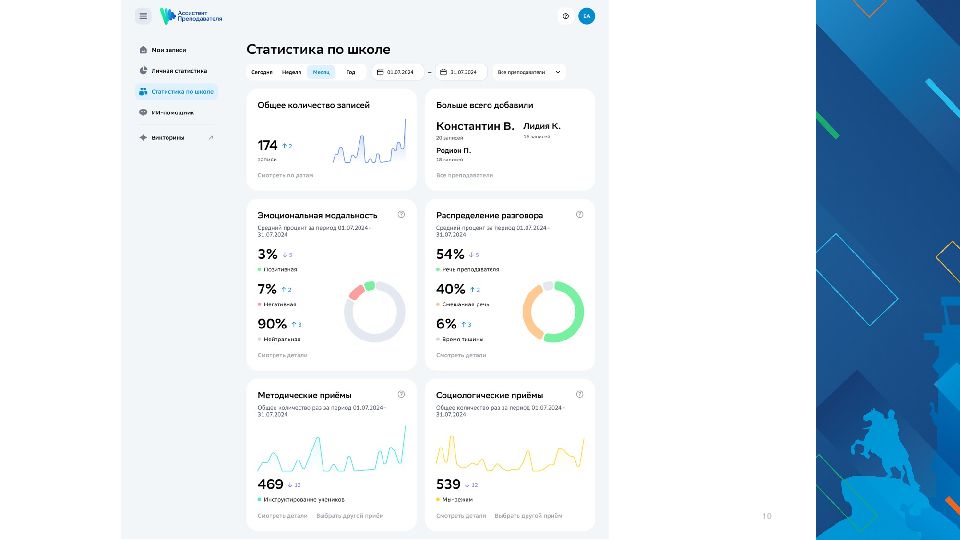
Task: Click the help icon on Эмоциональная модальность card
Action: click(x=401, y=214)
